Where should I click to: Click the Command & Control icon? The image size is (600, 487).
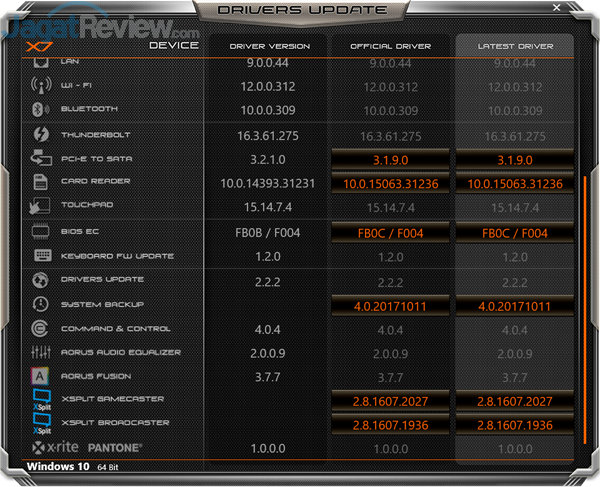click(x=41, y=329)
